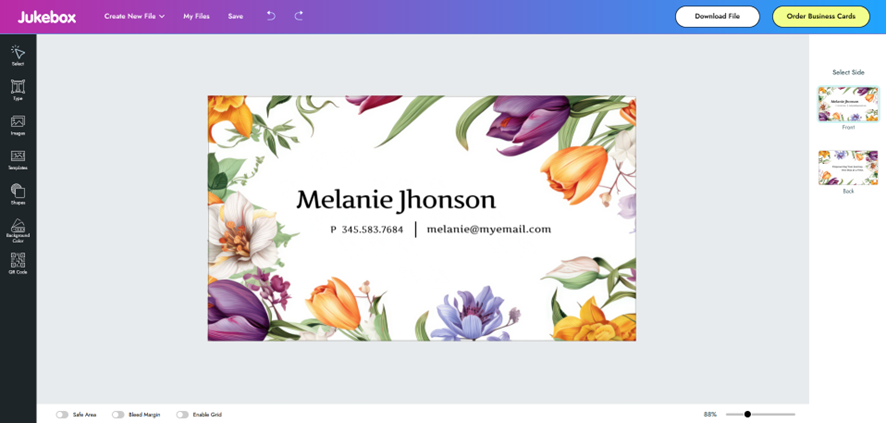Enable the Bleed Margin toggle
This screenshot has height=423, width=886.
tap(118, 414)
